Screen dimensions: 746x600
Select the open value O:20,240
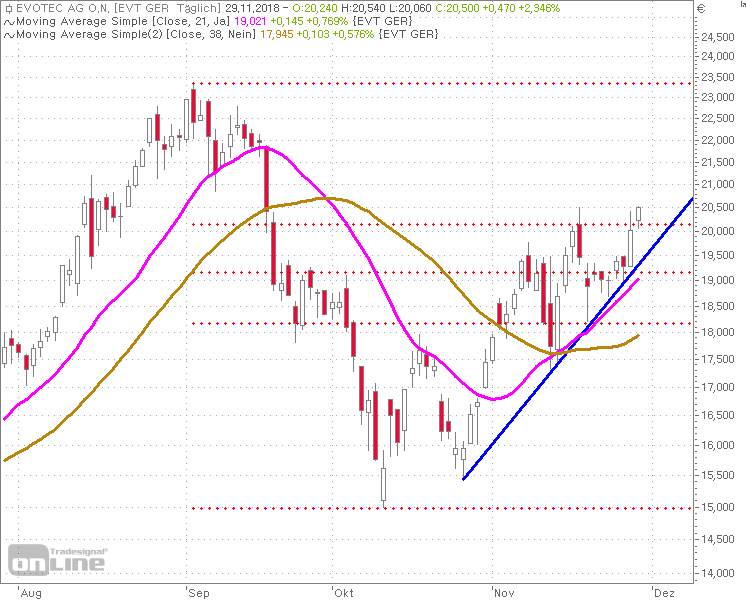point(314,9)
